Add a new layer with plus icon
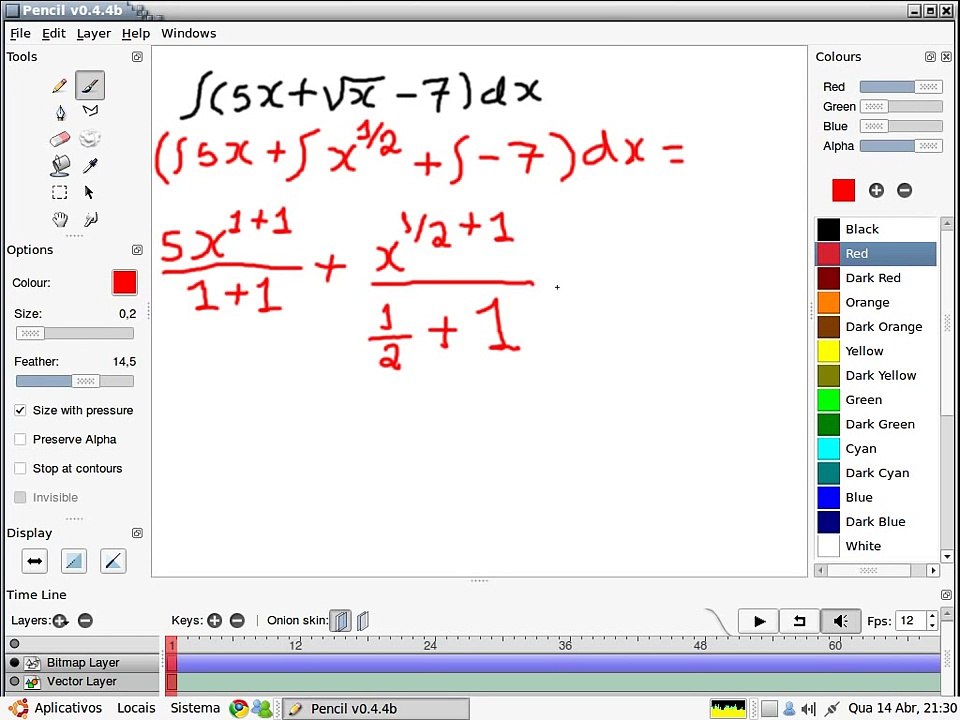The width and height of the screenshot is (960, 720). [59, 621]
